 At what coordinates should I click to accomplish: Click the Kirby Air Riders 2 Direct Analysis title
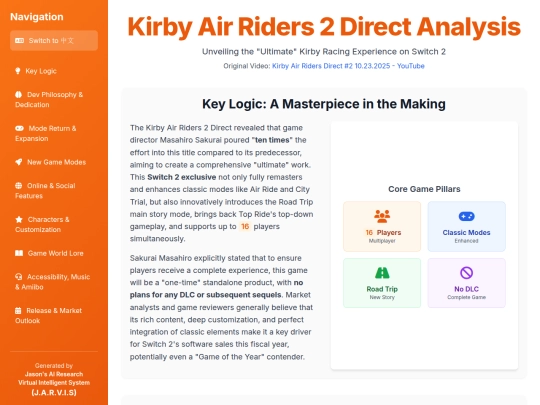coord(324,27)
